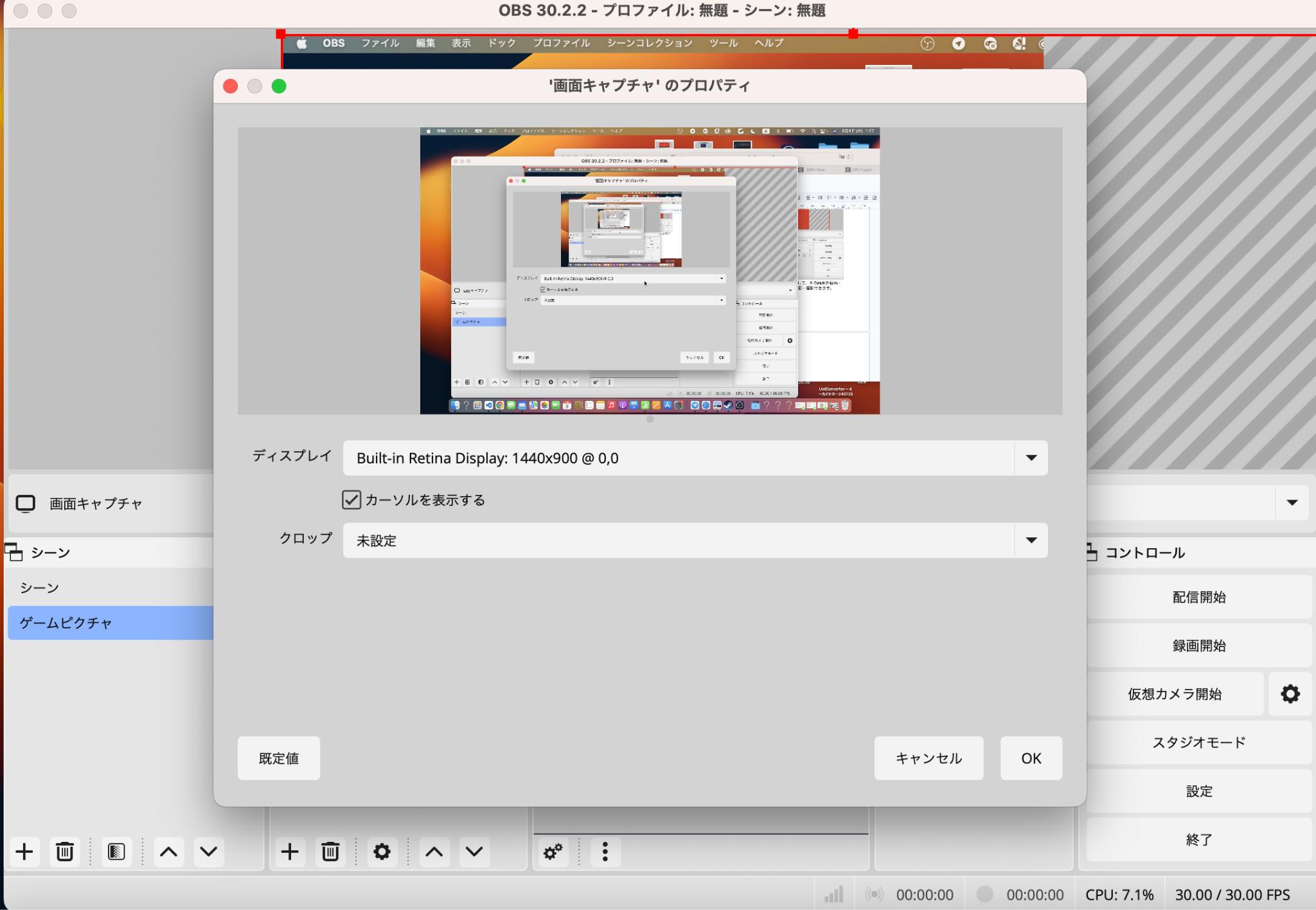Viewport: 1316px width, 910px height.
Task: Open the 編集 menu in the preview
Action: (x=425, y=43)
